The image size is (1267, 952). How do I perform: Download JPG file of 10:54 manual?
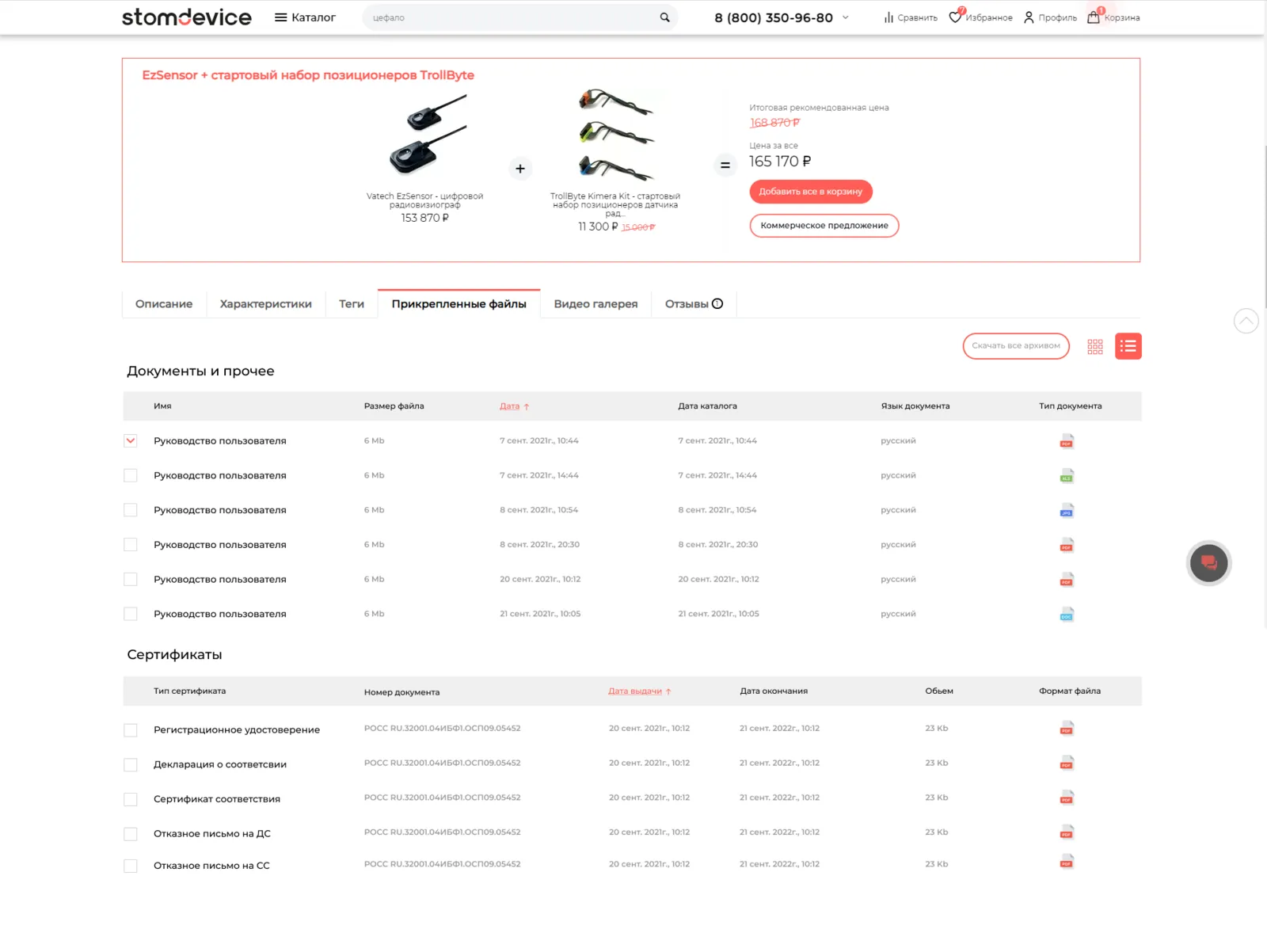(x=1067, y=511)
